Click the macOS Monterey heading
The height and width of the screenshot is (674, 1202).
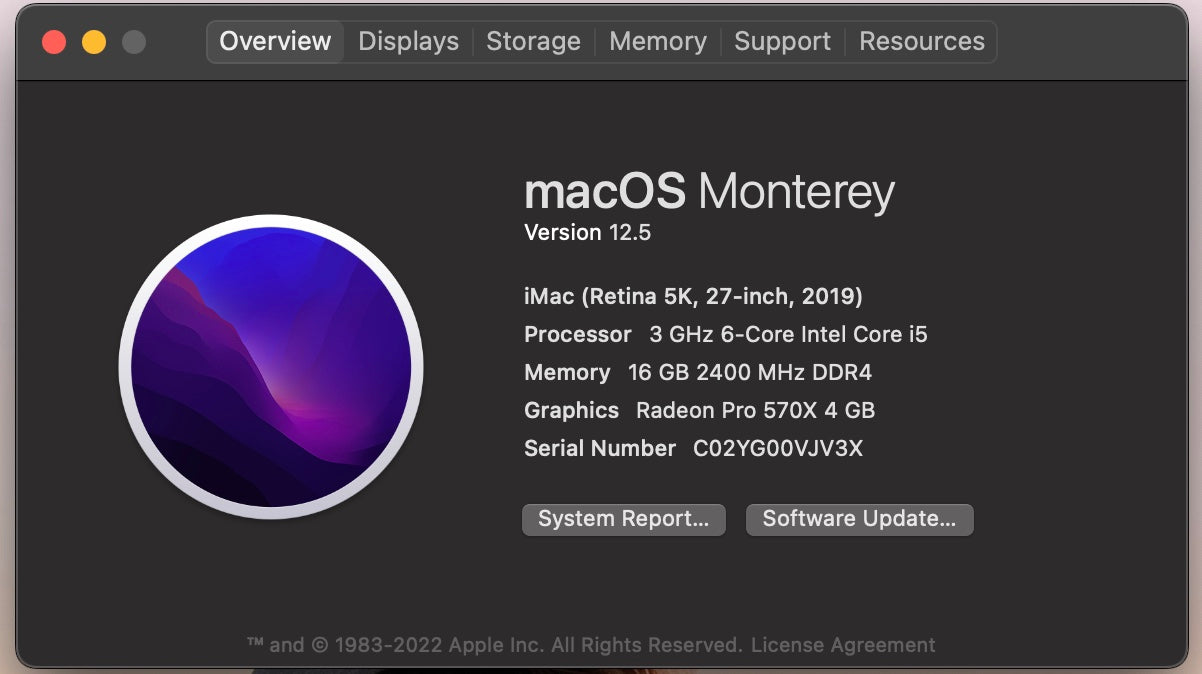(x=709, y=191)
